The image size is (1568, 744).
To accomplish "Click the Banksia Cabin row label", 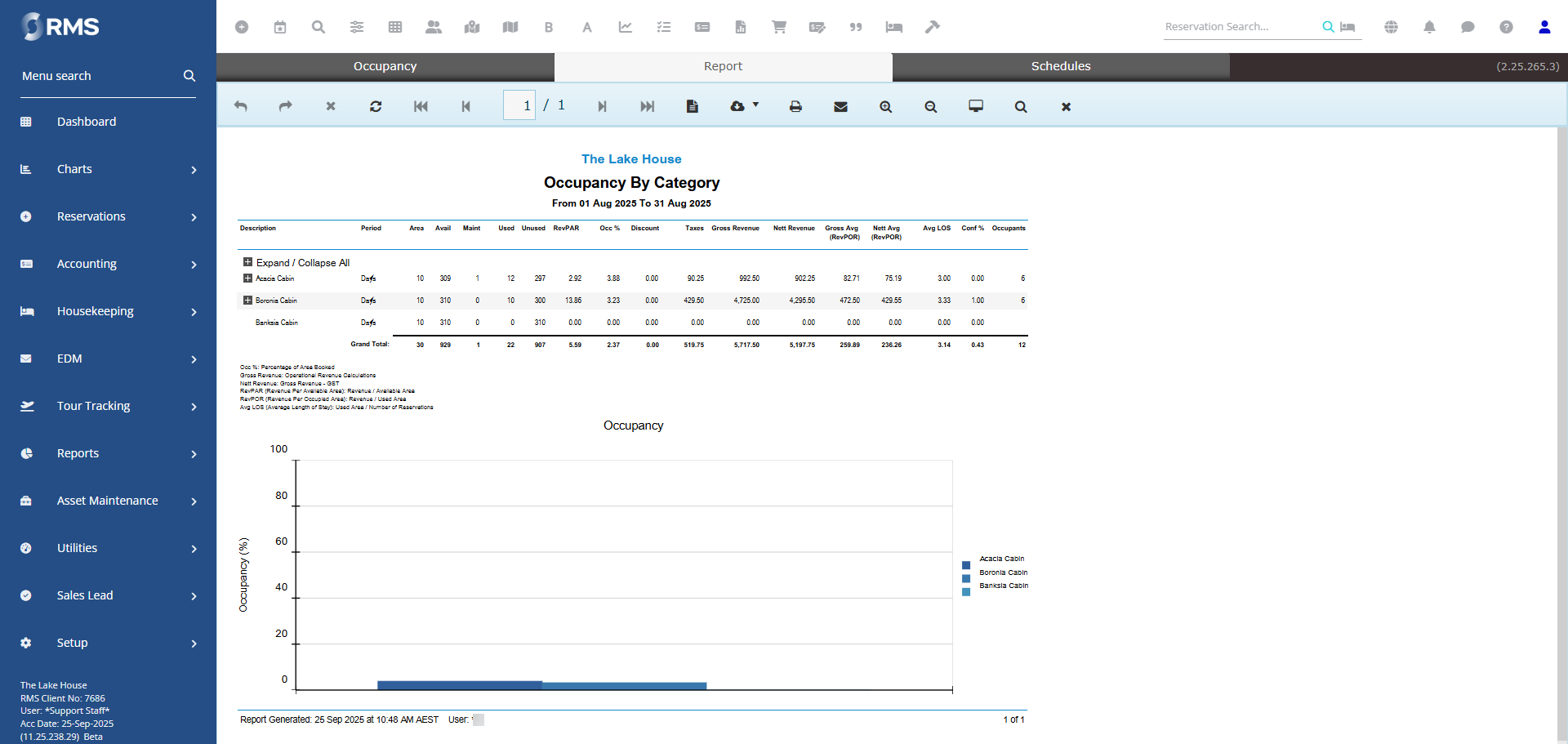I will point(277,323).
